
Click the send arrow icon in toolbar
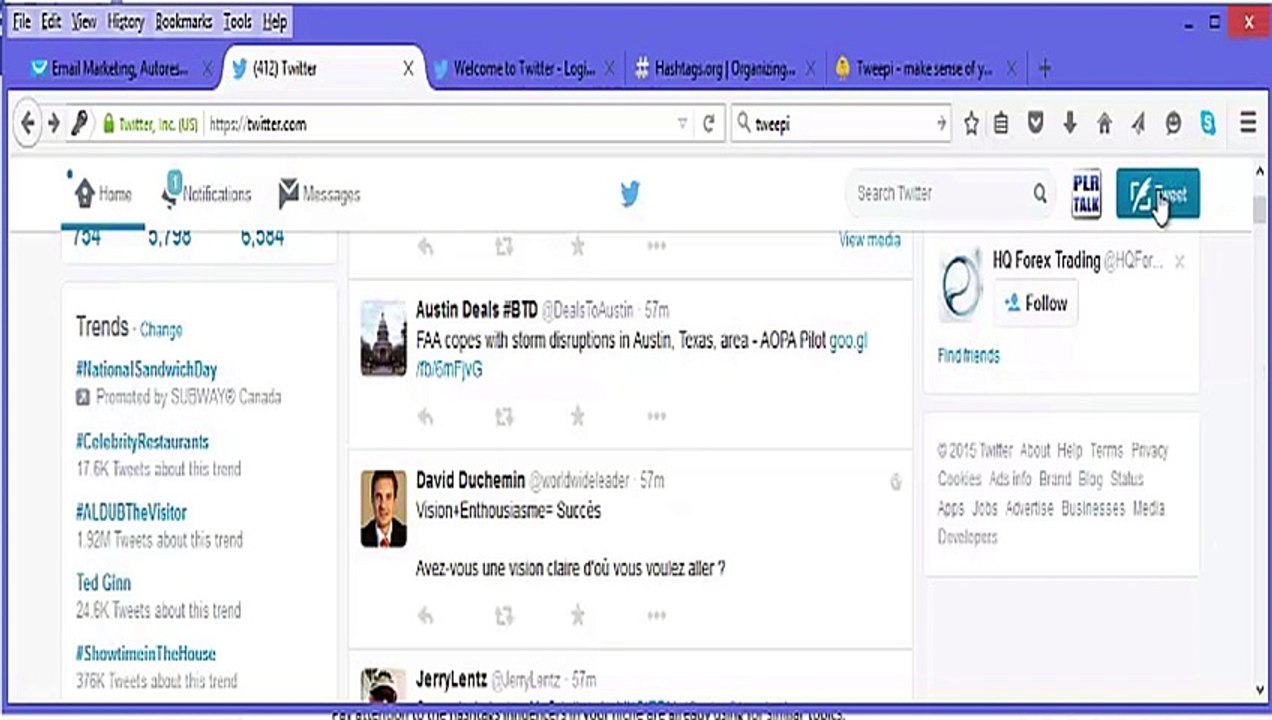[x=1138, y=124]
